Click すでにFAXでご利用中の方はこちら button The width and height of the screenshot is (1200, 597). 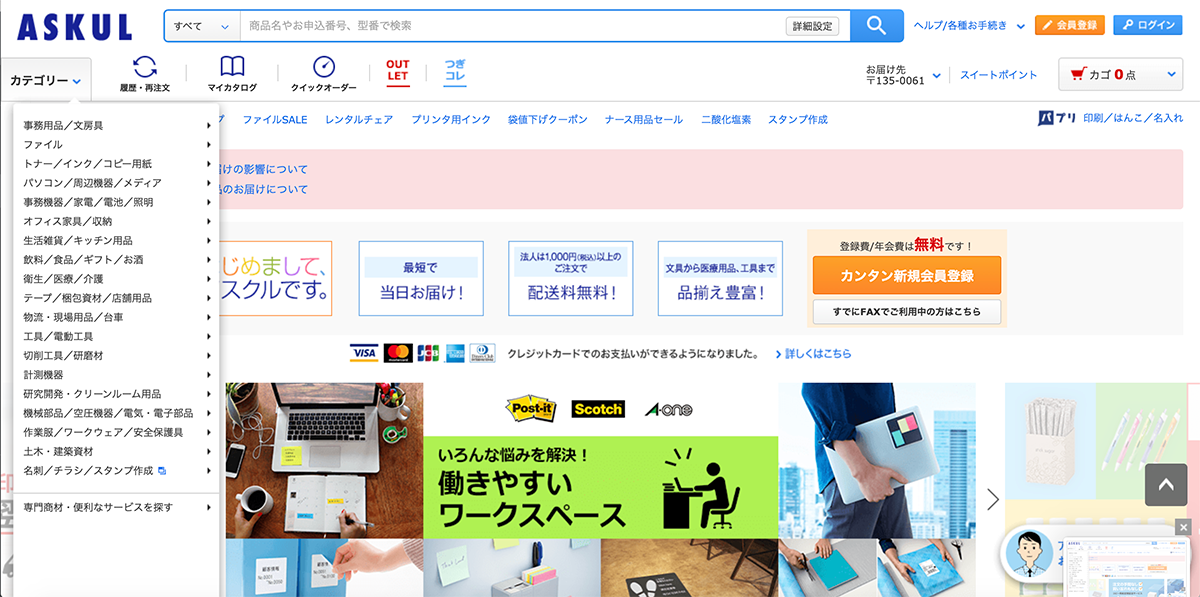(x=907, y=311)
